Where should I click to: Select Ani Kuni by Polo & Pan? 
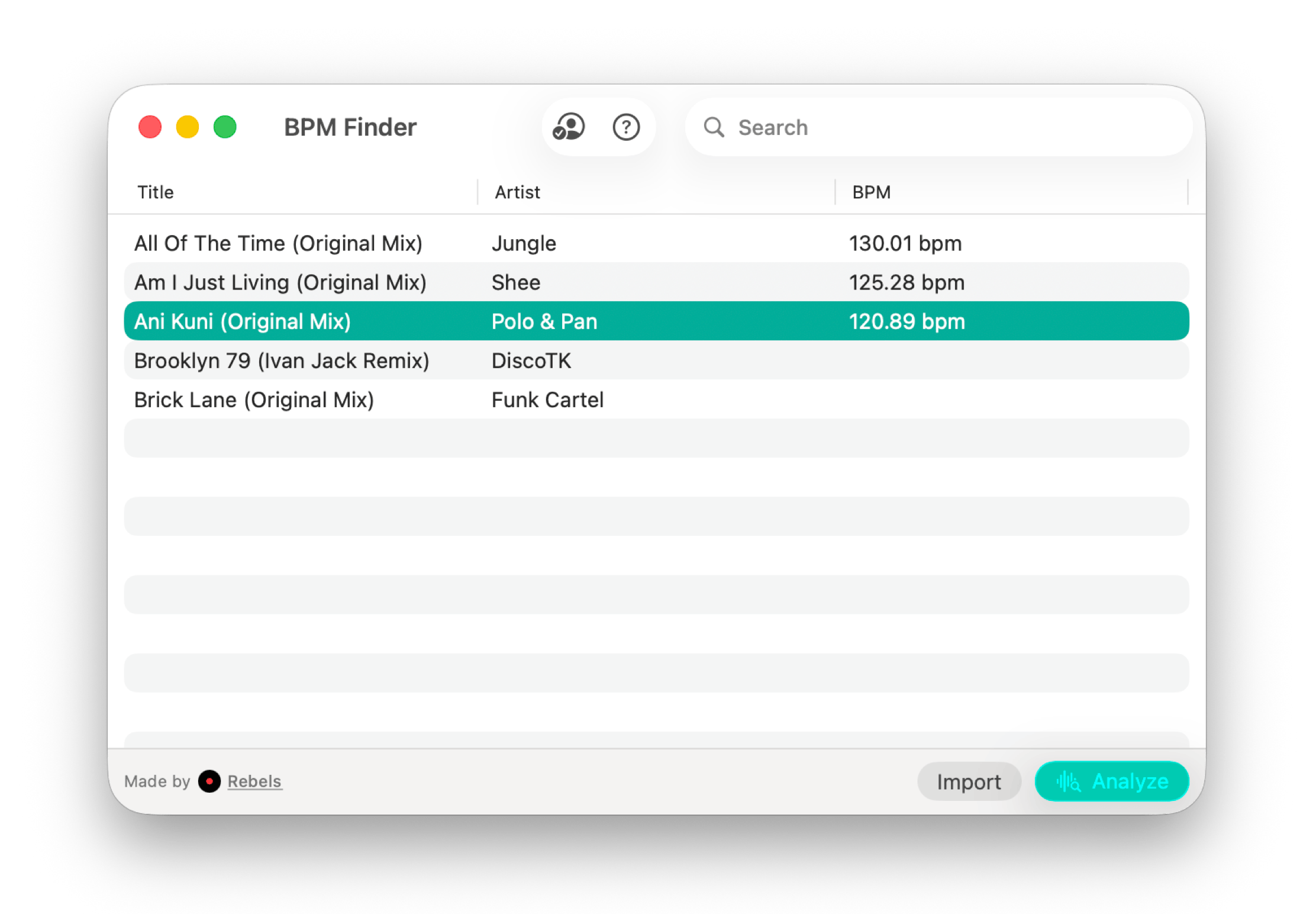[x=243, y=321]
